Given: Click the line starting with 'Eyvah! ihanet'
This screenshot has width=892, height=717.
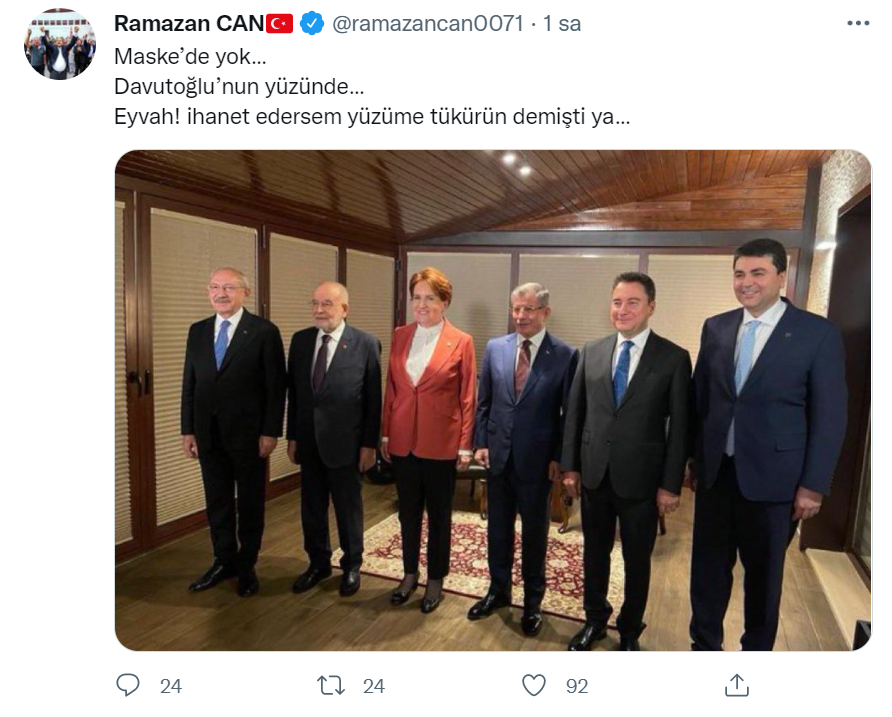Looking at the screenshot, I should click(372, 117).
